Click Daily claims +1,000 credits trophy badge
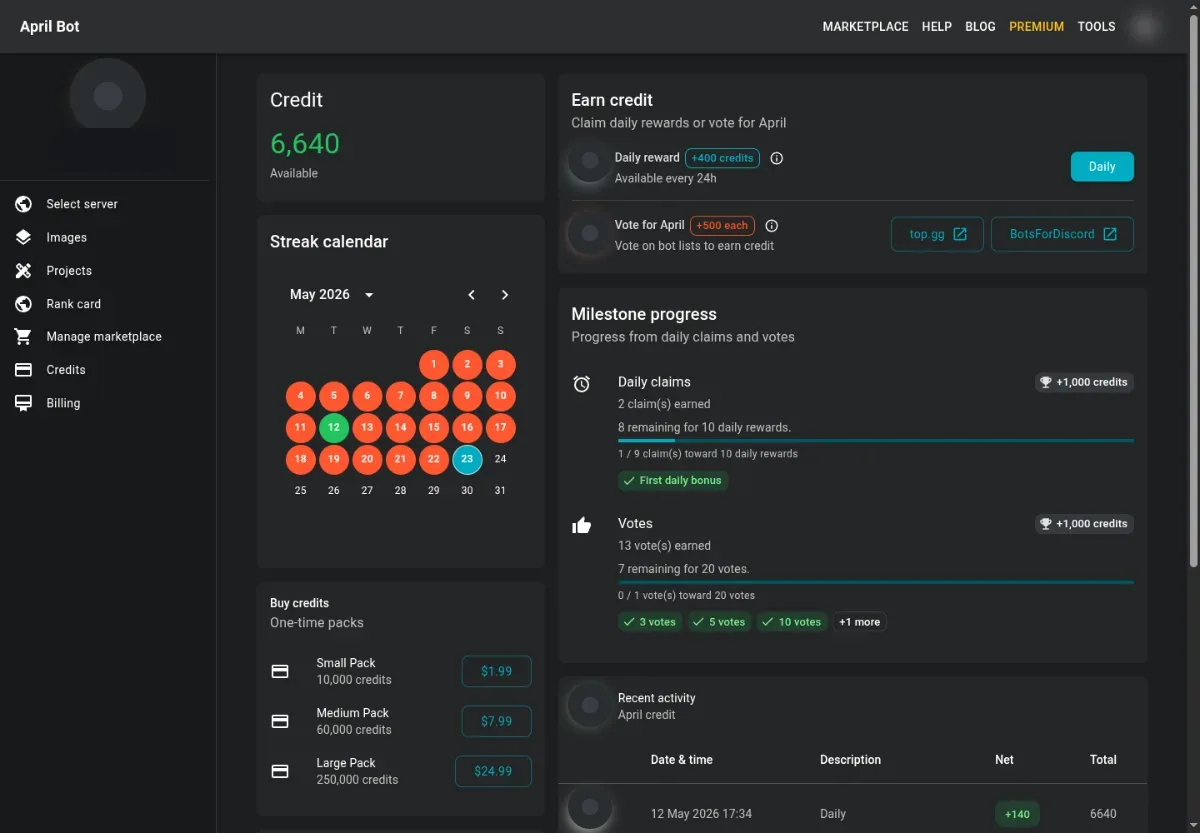This screenshot has height=833, width=1200. (x=1084, y=382)
